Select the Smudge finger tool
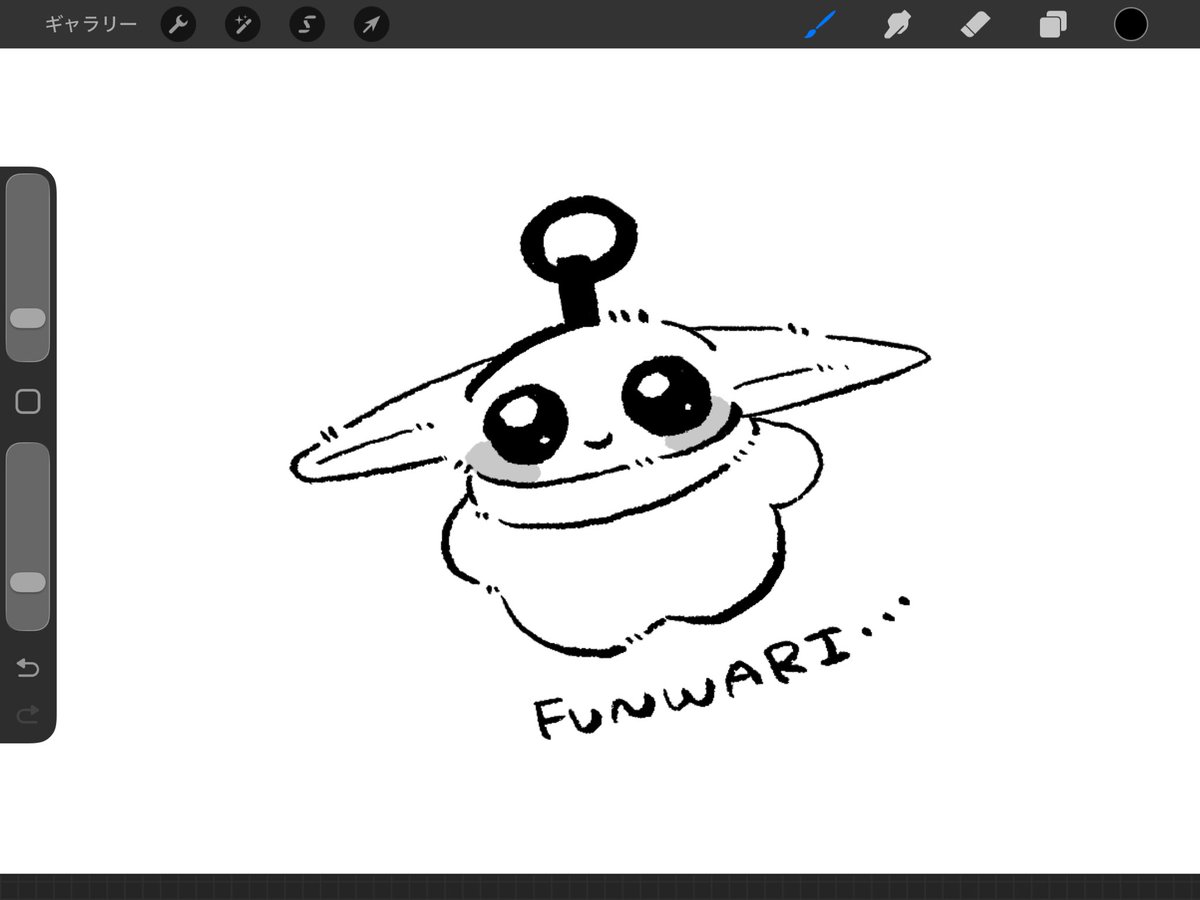The width and height of the screenshot is (1200, 900). [897, 24]
